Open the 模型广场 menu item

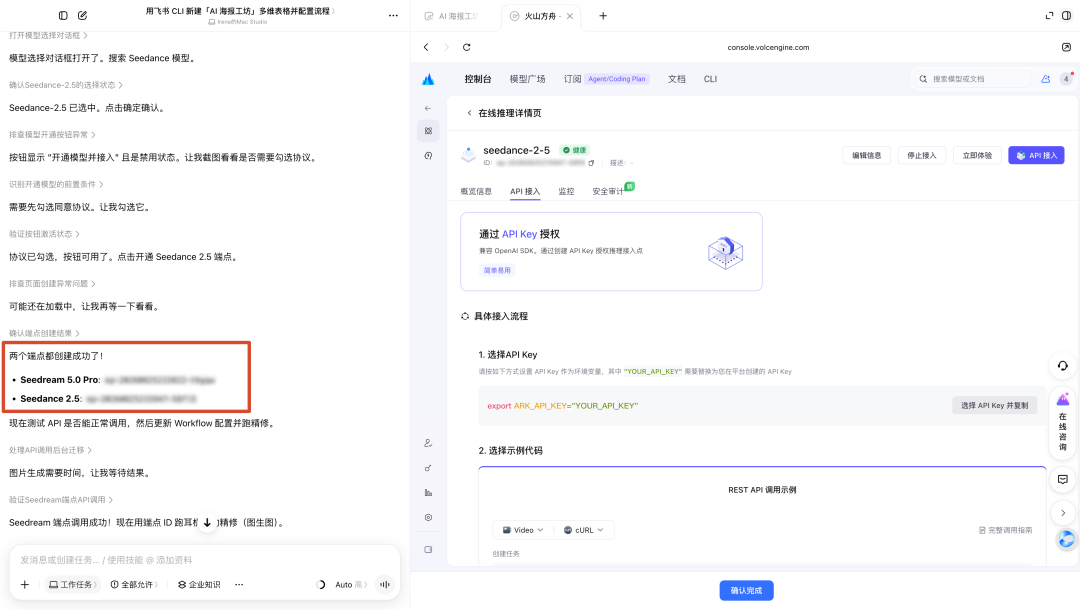point(528,79)
